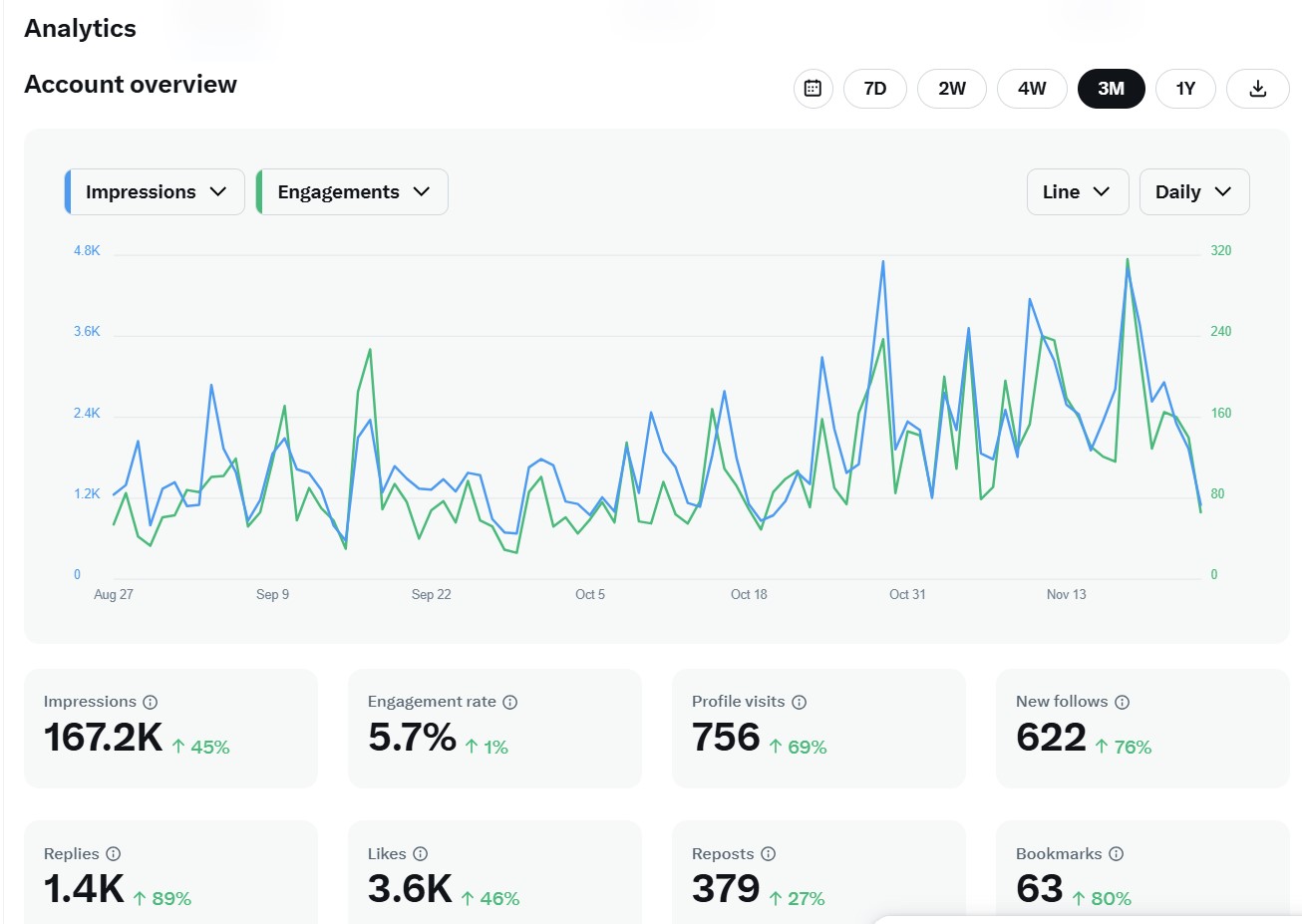Click the highest peak on the chart
1302x924 pixels.
[1127, 258]
